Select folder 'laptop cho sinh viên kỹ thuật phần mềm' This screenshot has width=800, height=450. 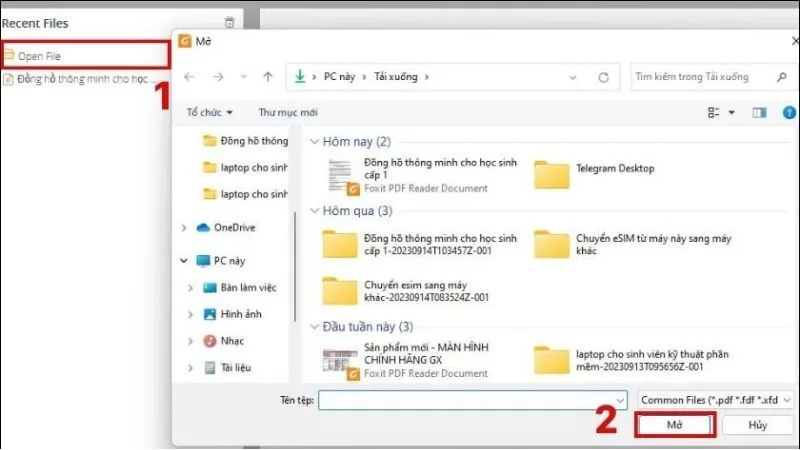click(x=632, y=360)
